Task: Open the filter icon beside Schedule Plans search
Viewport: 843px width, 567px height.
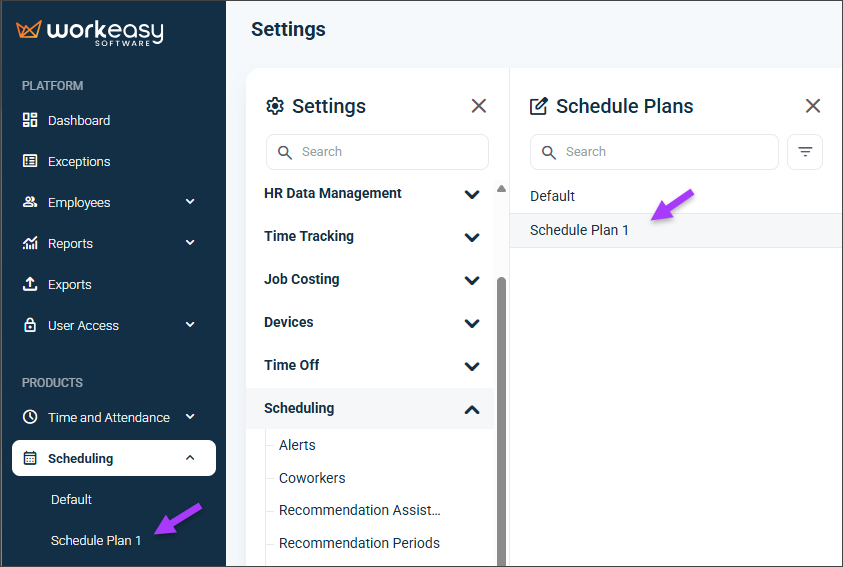Action: [805, 152]
